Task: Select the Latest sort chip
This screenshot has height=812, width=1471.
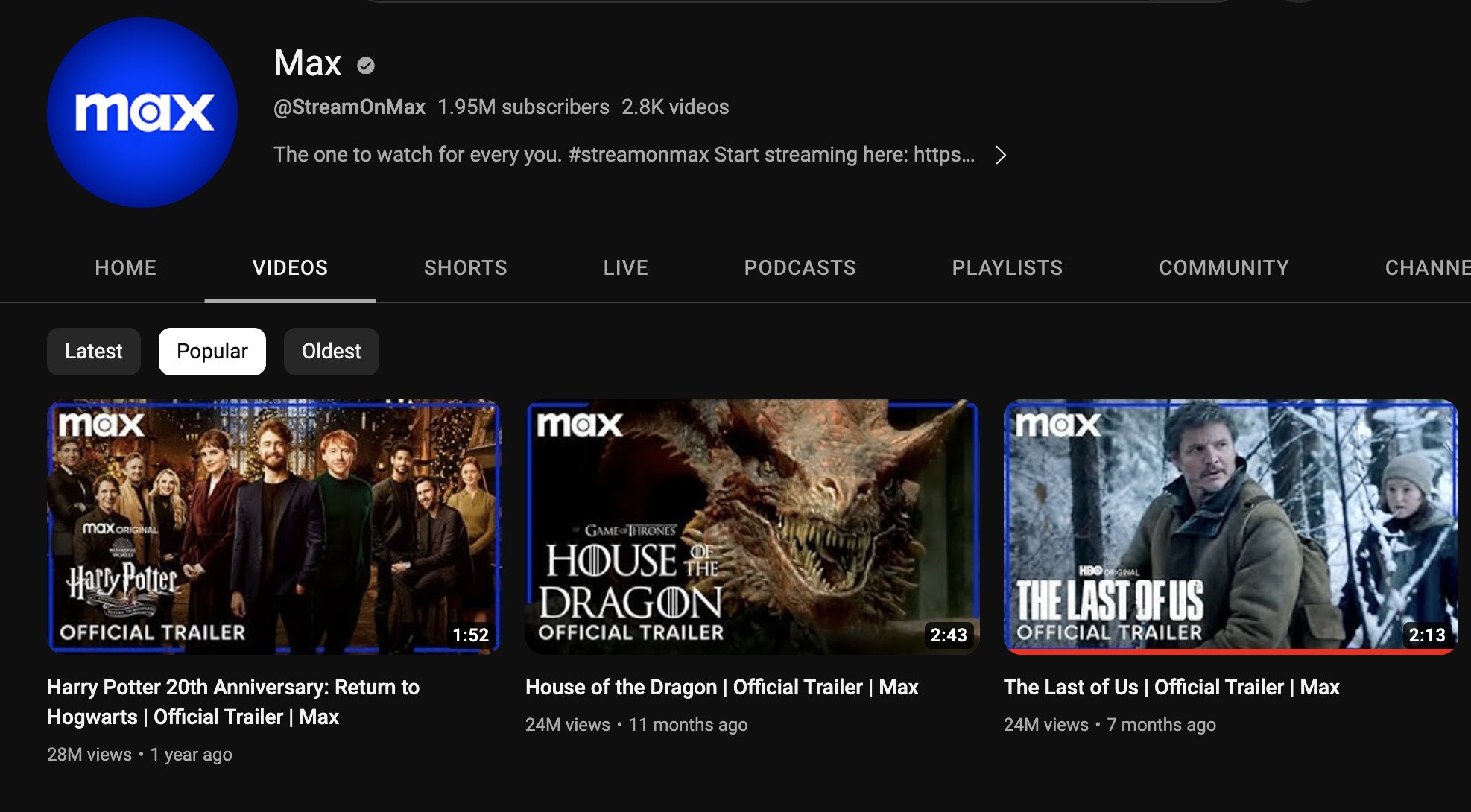Action: coord(93,351)
